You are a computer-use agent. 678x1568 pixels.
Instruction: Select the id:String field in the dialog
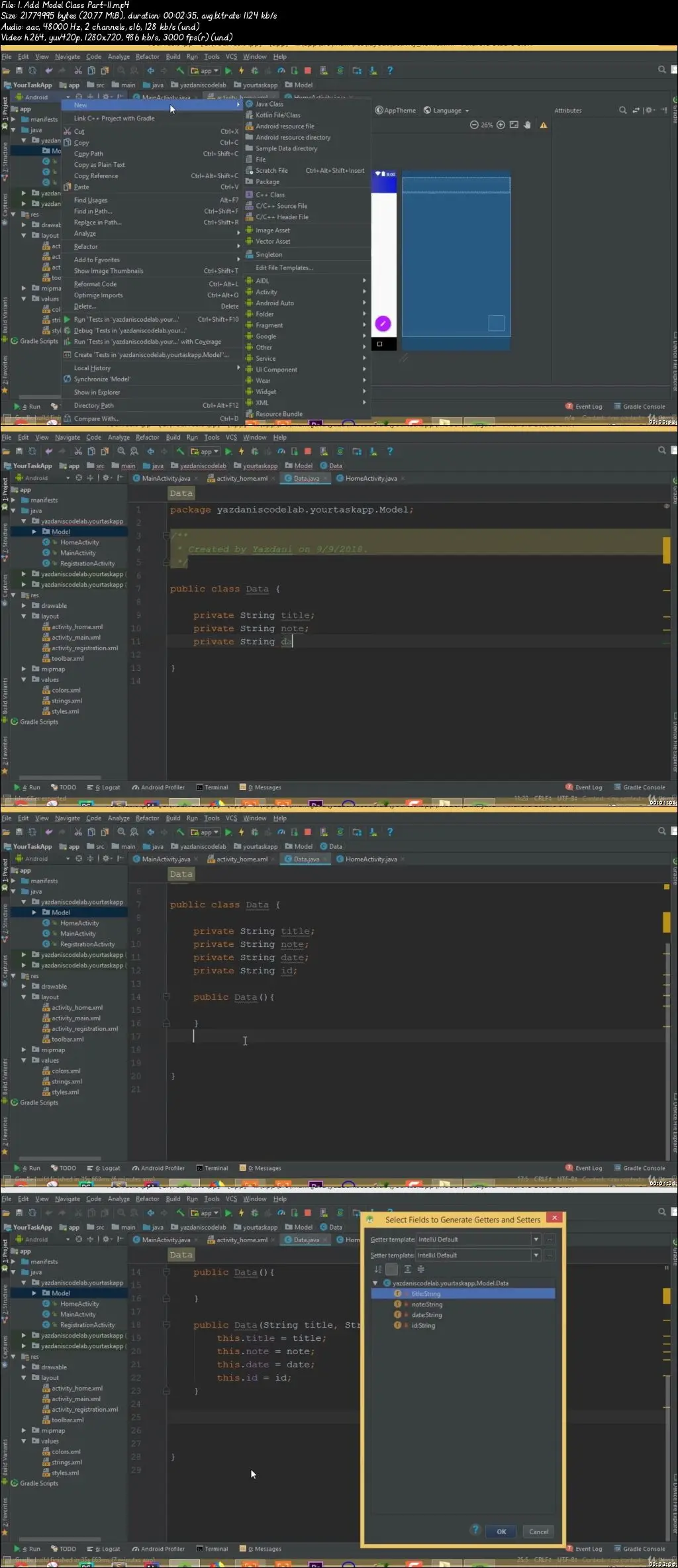click(x=423, y=1326)
